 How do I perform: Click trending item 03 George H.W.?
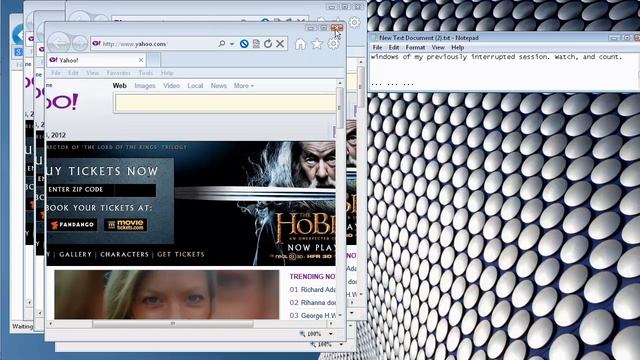pyautogui.click(x=313, y=316)
